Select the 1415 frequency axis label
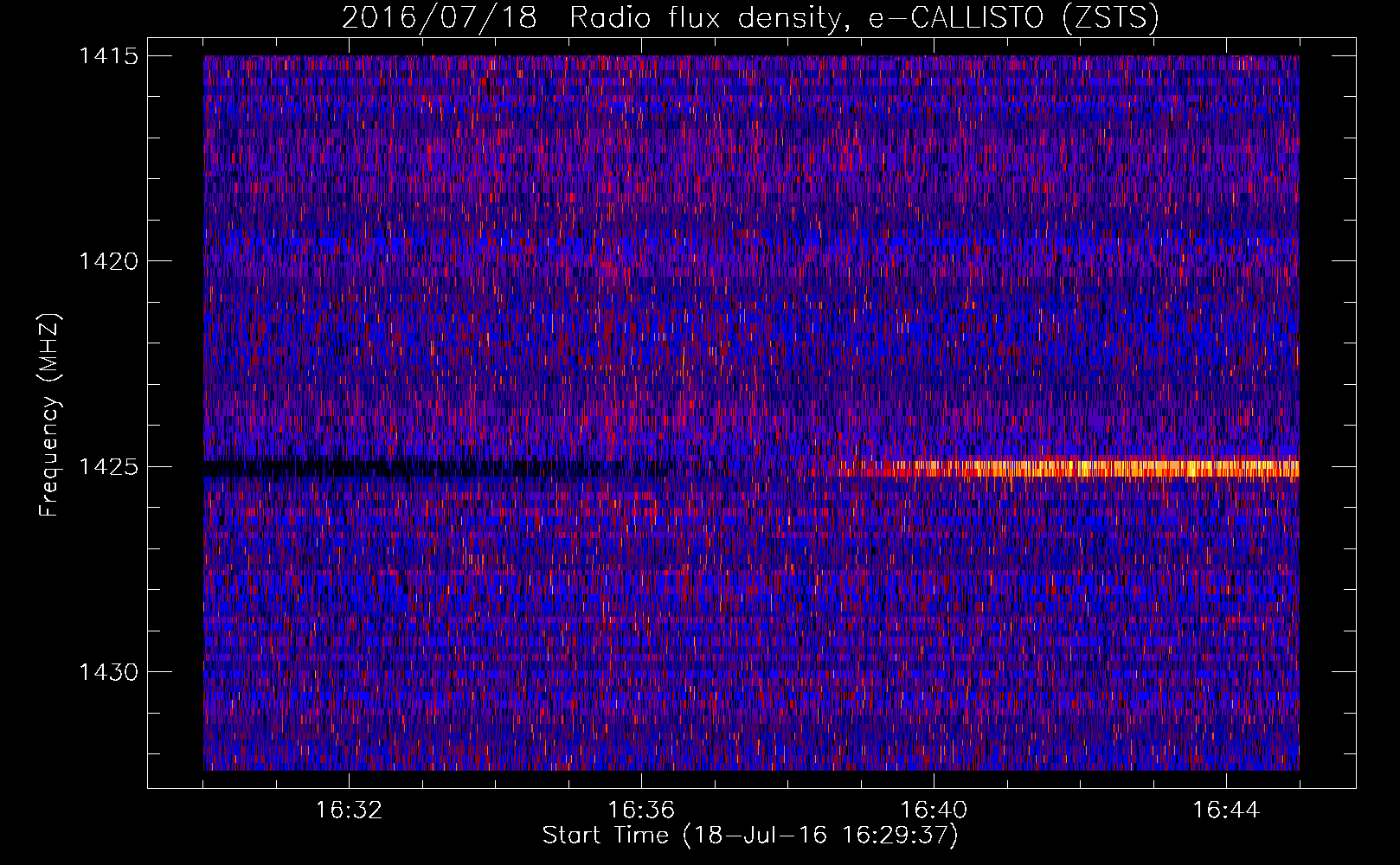 pos(109,56)
